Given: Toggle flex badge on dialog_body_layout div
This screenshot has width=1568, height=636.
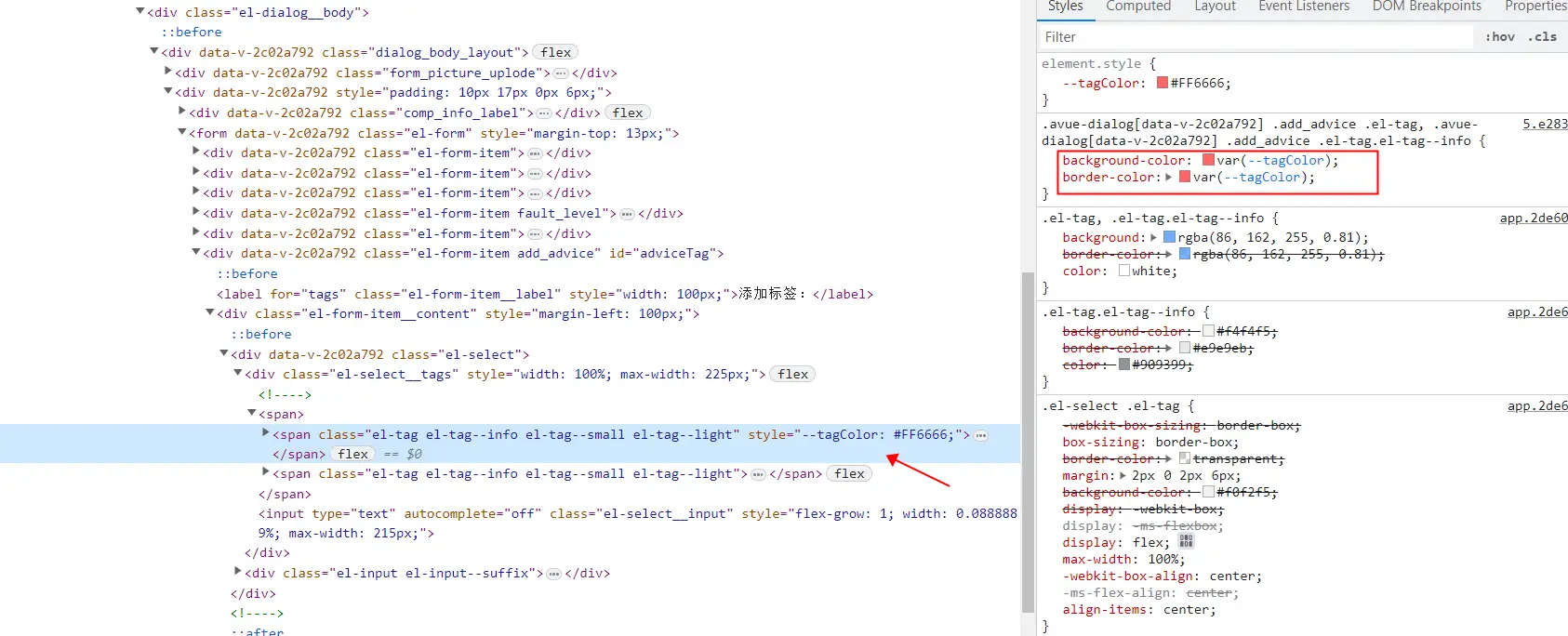Looking at the screenshot, I should pyautogui.click(x=555, y=53).
